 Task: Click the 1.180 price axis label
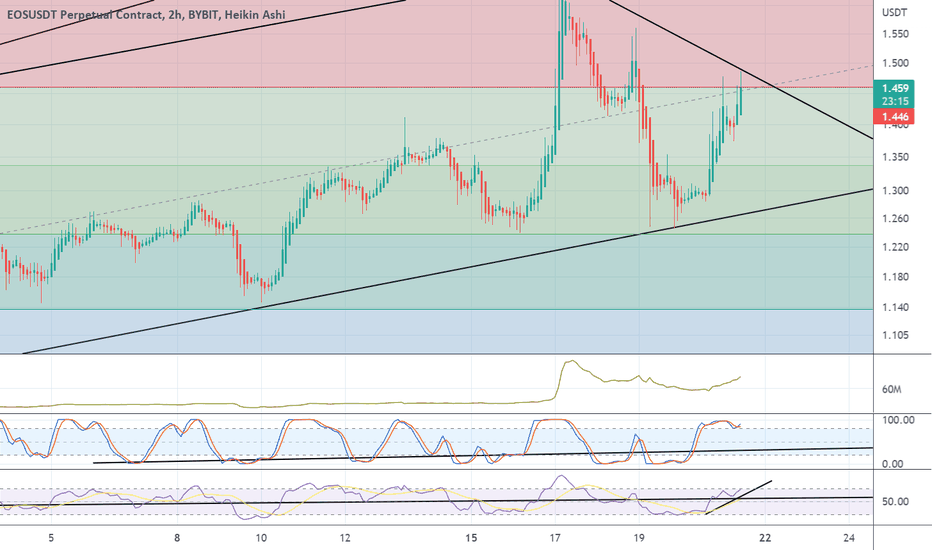(895, 277)
